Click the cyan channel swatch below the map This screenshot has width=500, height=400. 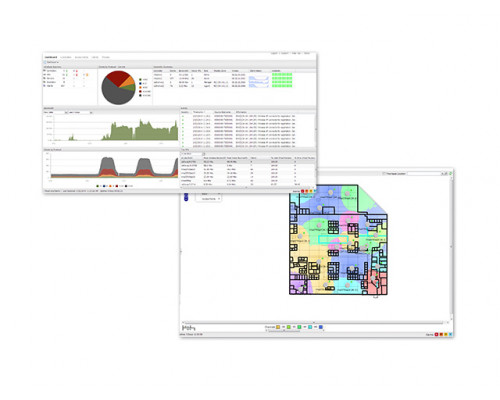[310, 327]
